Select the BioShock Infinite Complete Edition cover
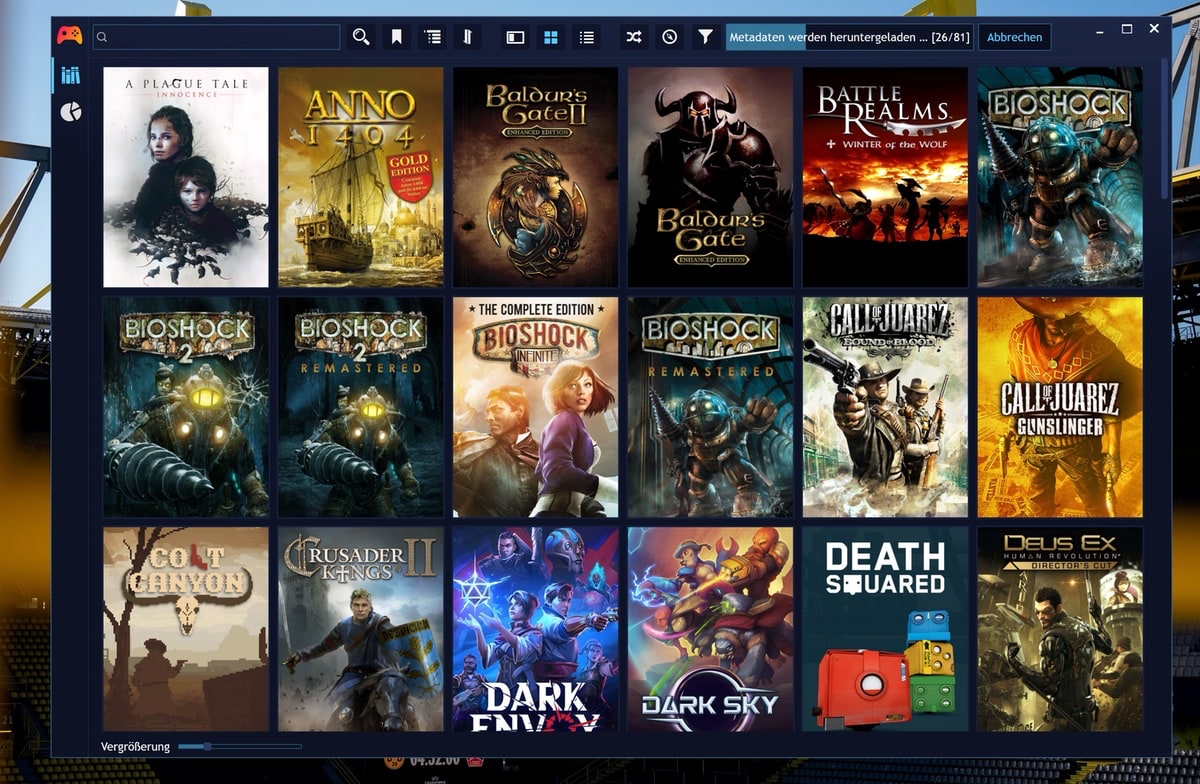The image size is (1200, 784). pos(535,407)
